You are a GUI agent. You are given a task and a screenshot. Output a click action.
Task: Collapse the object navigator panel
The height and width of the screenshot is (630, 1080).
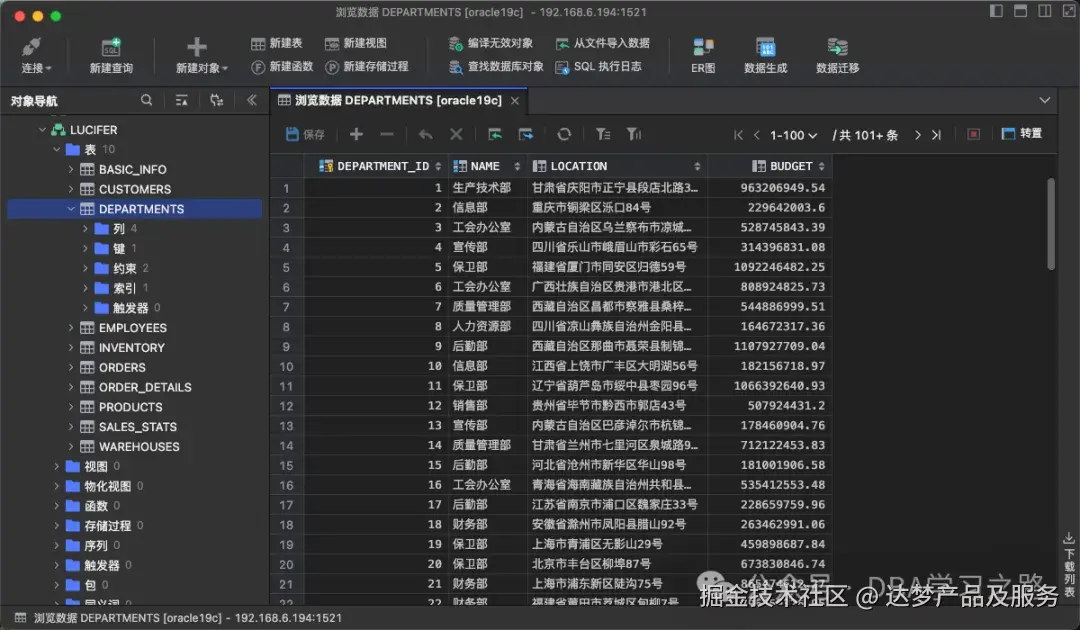[251, 100]
